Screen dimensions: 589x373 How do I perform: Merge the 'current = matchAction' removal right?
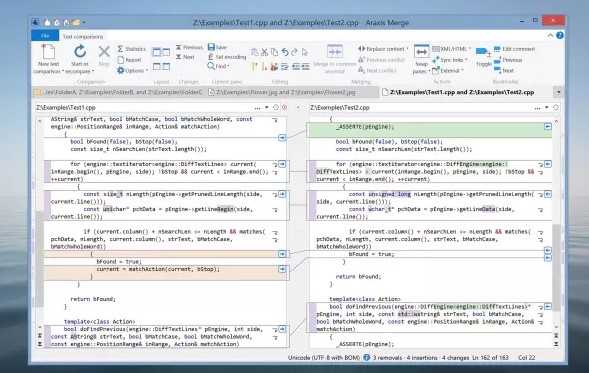coord(282,269)
